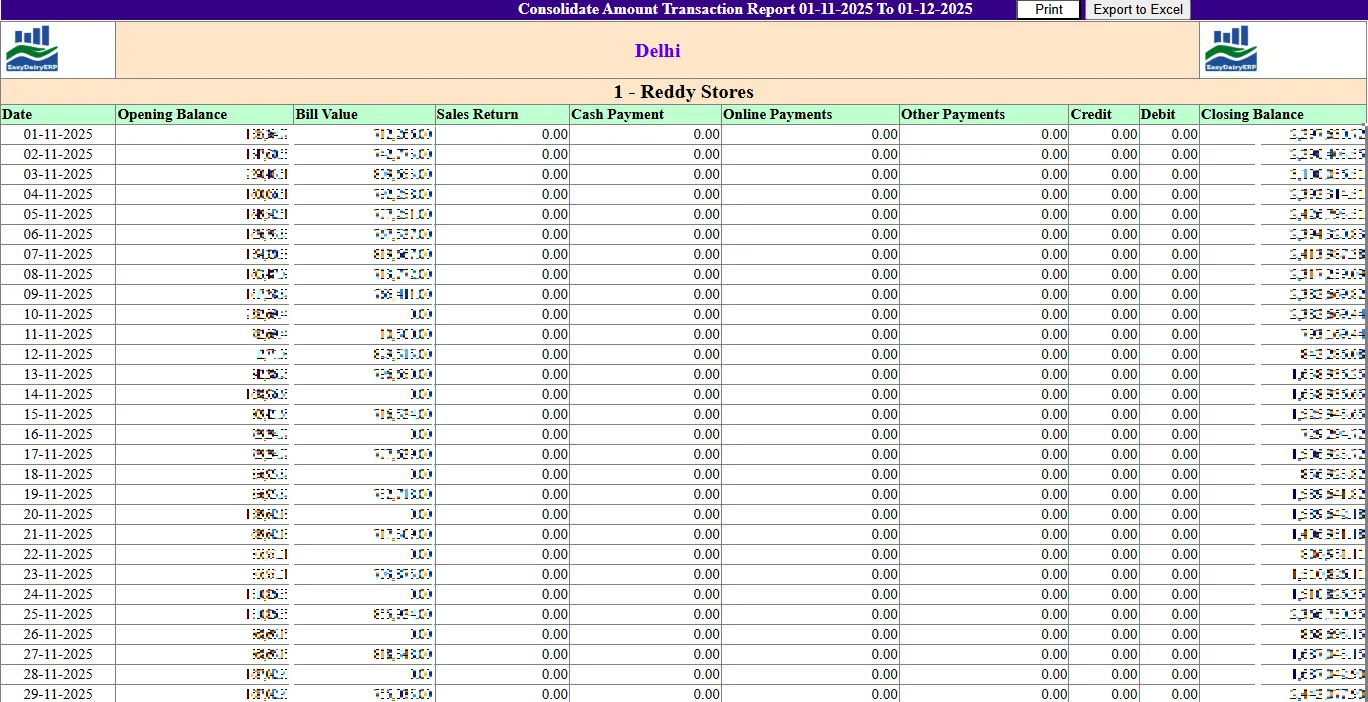
Task: Select the date cell 06-11-2025
Action: point(58,234)
